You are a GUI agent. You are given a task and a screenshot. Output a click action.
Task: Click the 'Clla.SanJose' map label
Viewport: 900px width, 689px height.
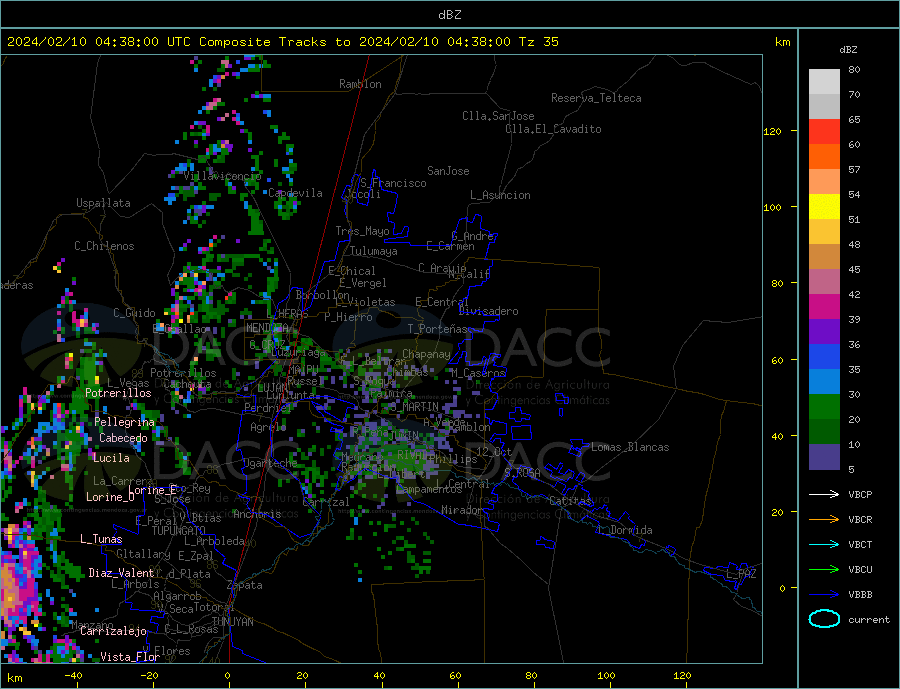(498, 116)
